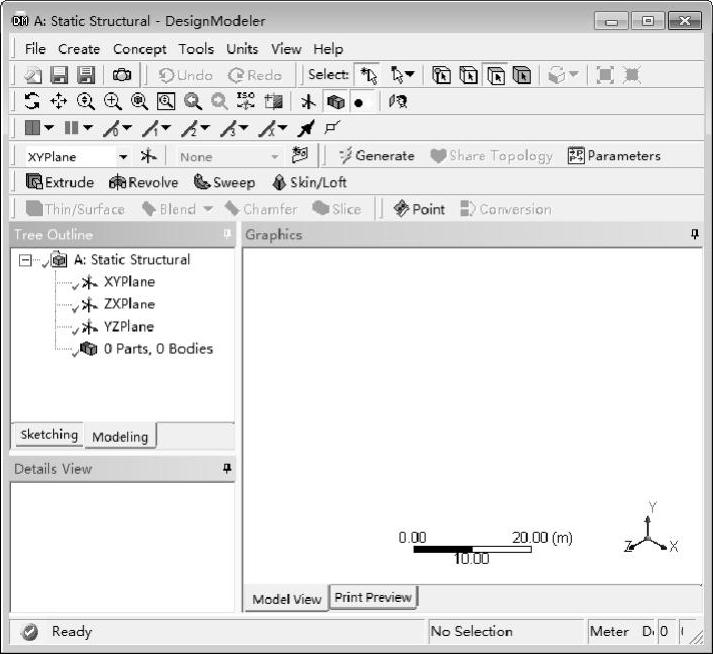Select XYPlane in the tree outline
Image resolution: width=713 pixels, height=654 pixels.
point(129,282)
